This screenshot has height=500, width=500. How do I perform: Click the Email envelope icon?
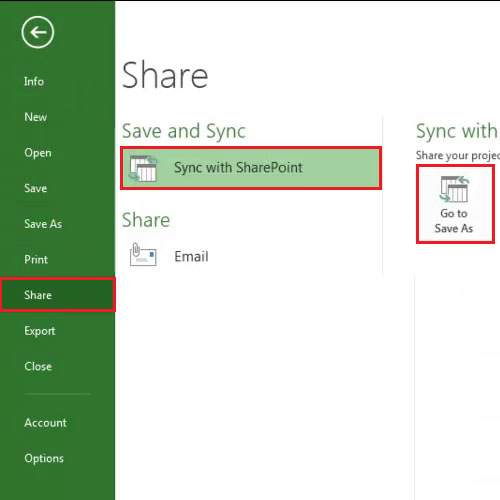pyautogui.click(x=143, y=255)
